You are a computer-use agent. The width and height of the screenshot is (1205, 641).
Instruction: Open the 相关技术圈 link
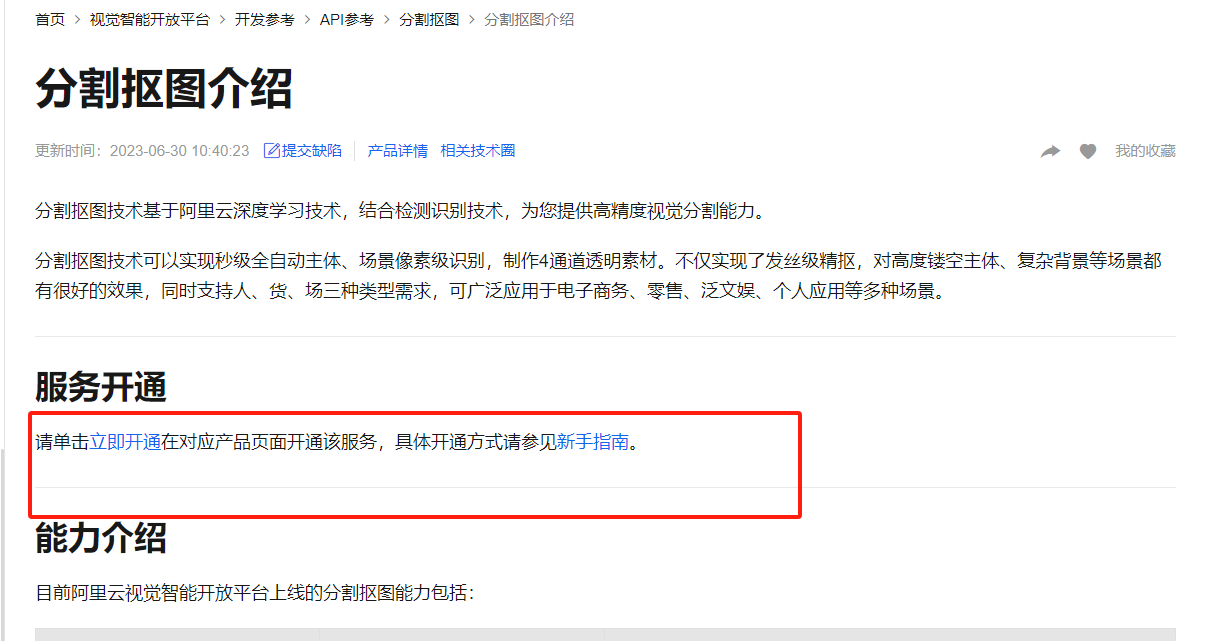point(478,151)
